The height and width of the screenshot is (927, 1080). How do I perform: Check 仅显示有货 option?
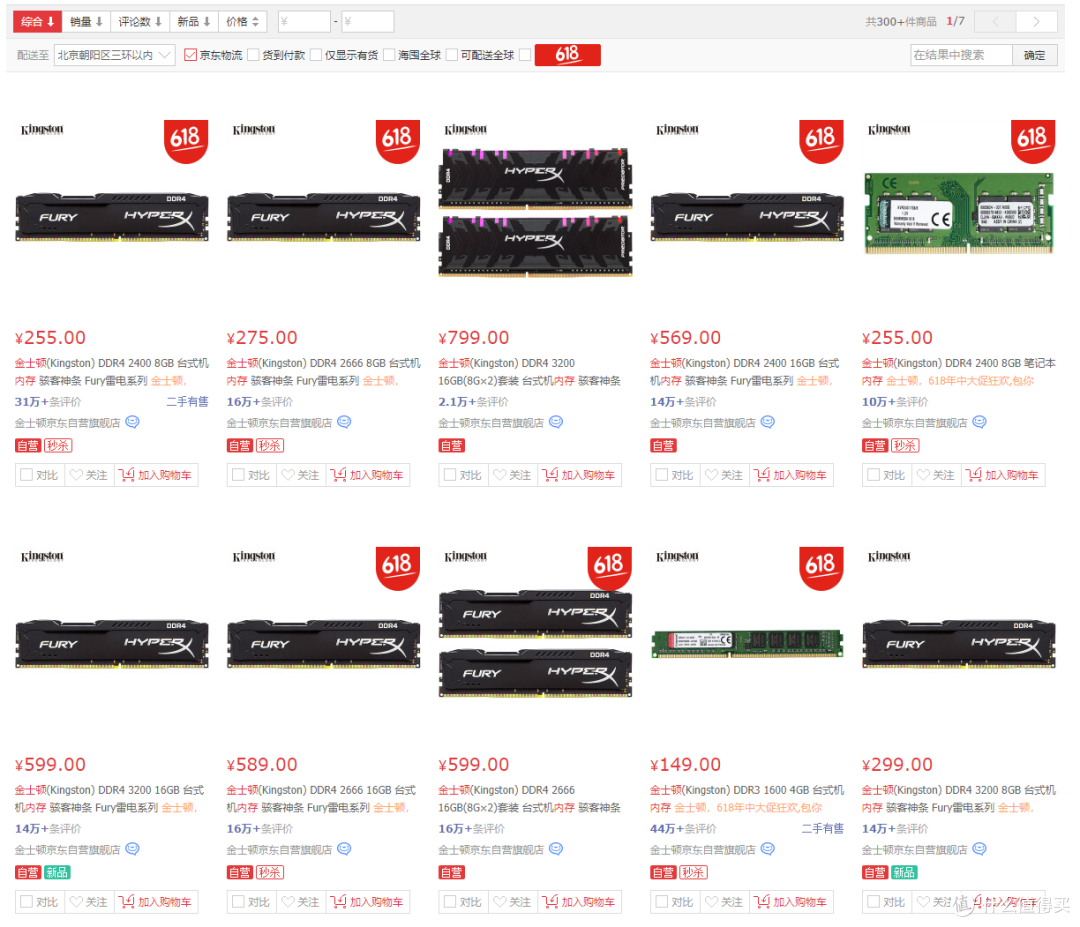(316, 55)
